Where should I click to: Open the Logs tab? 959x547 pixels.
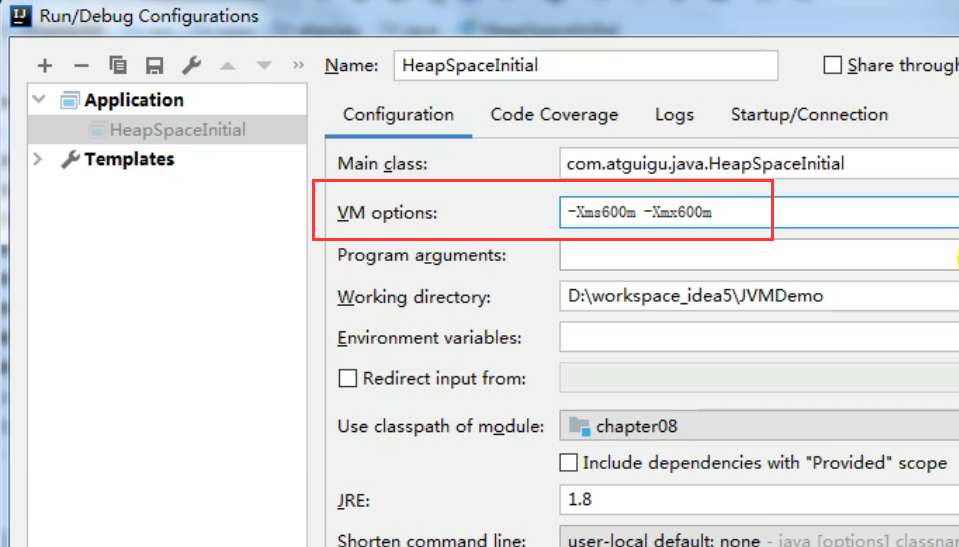tap(674, 114)
